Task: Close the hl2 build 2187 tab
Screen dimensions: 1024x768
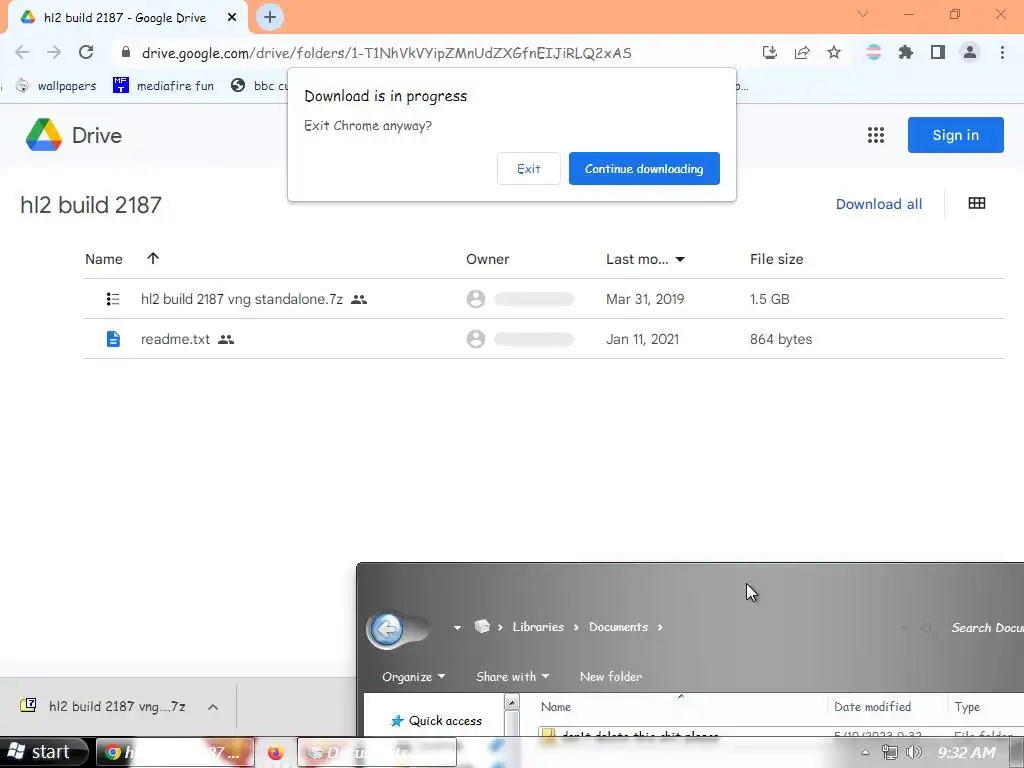Action: pyautogui.click(x=232, y=18)
